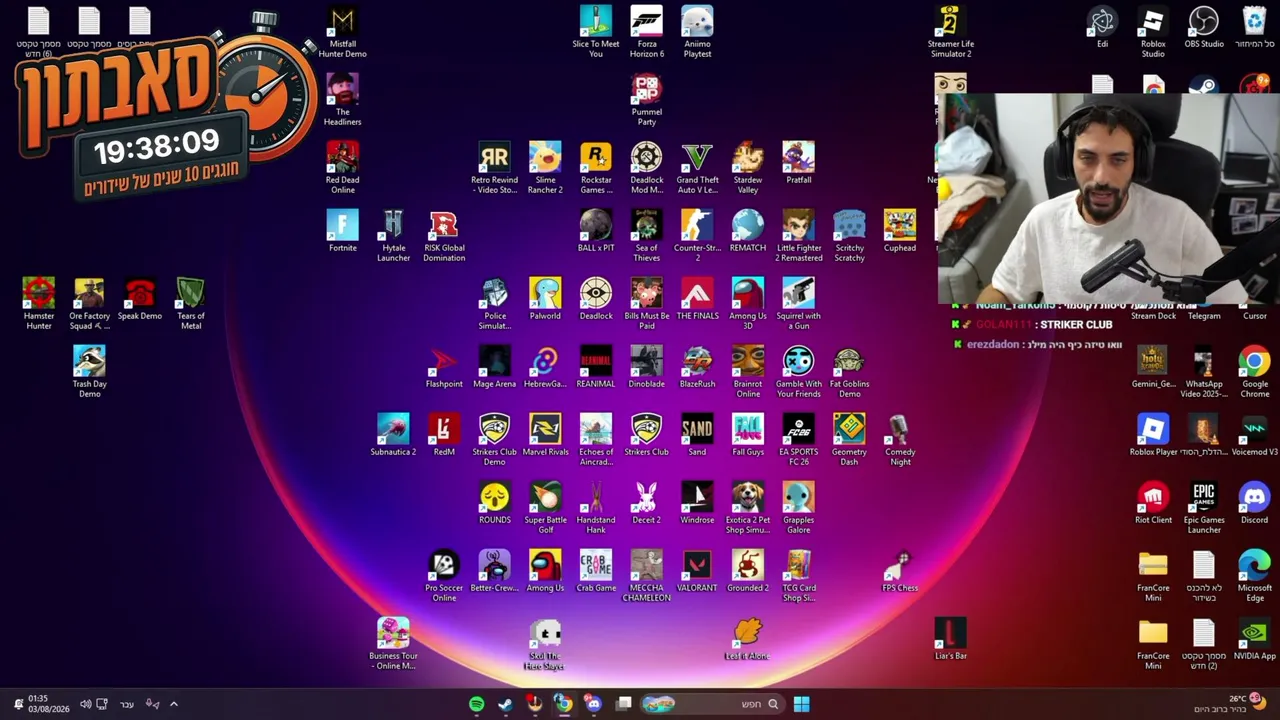The image size is (1280, 720).
Task: Expand the hidden system tray icons
Action: [173, 704]
